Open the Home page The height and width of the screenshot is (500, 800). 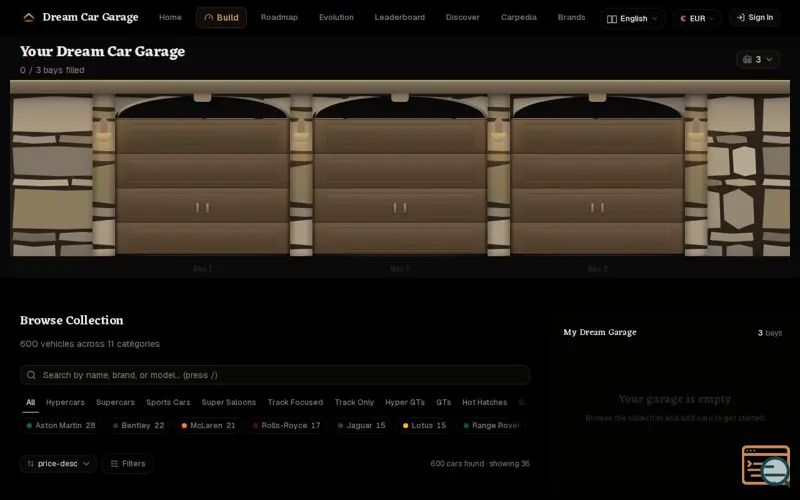(x=170, y=17)
